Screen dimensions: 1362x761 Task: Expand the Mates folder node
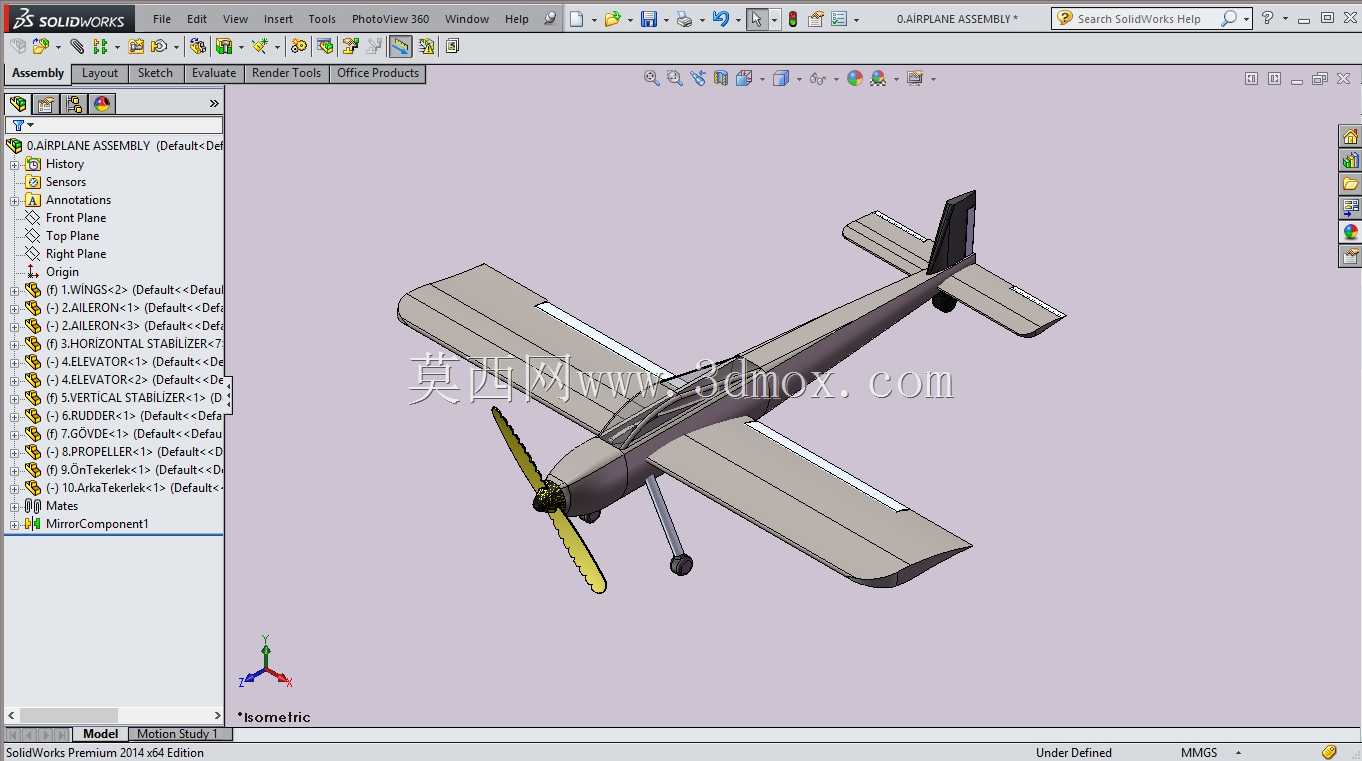[14, 506]
